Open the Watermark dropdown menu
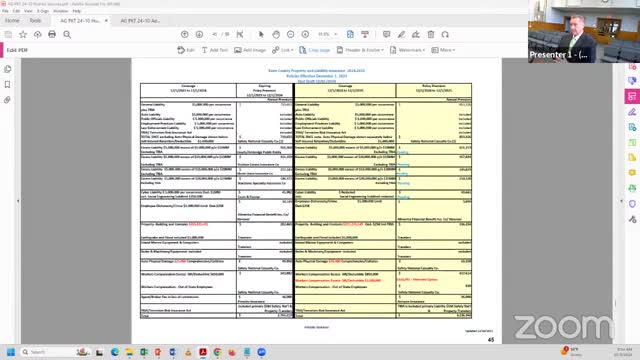 click(x=407, y=50)
